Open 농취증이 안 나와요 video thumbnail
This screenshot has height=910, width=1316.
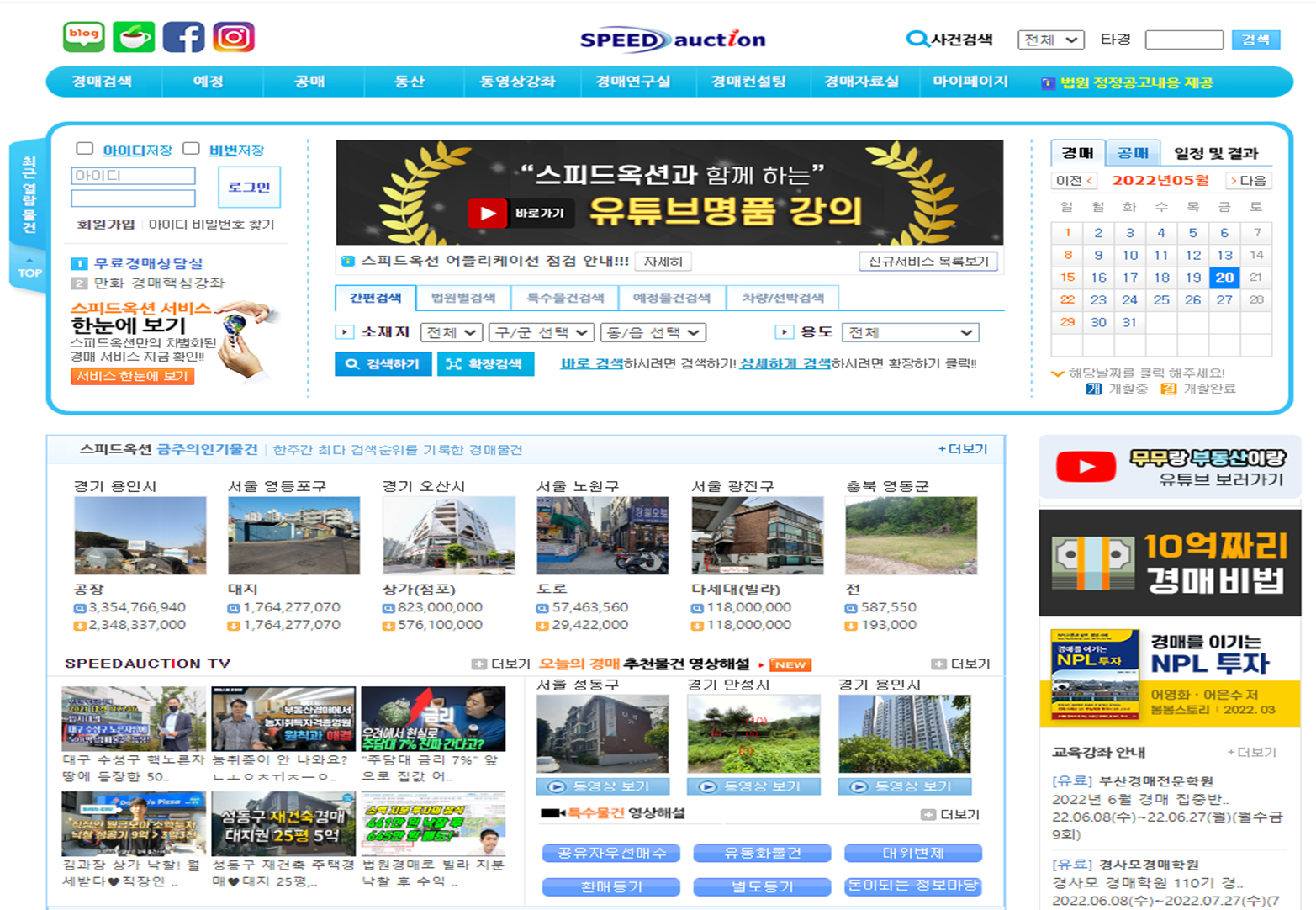pyautogui.click(x=283, y=719)
